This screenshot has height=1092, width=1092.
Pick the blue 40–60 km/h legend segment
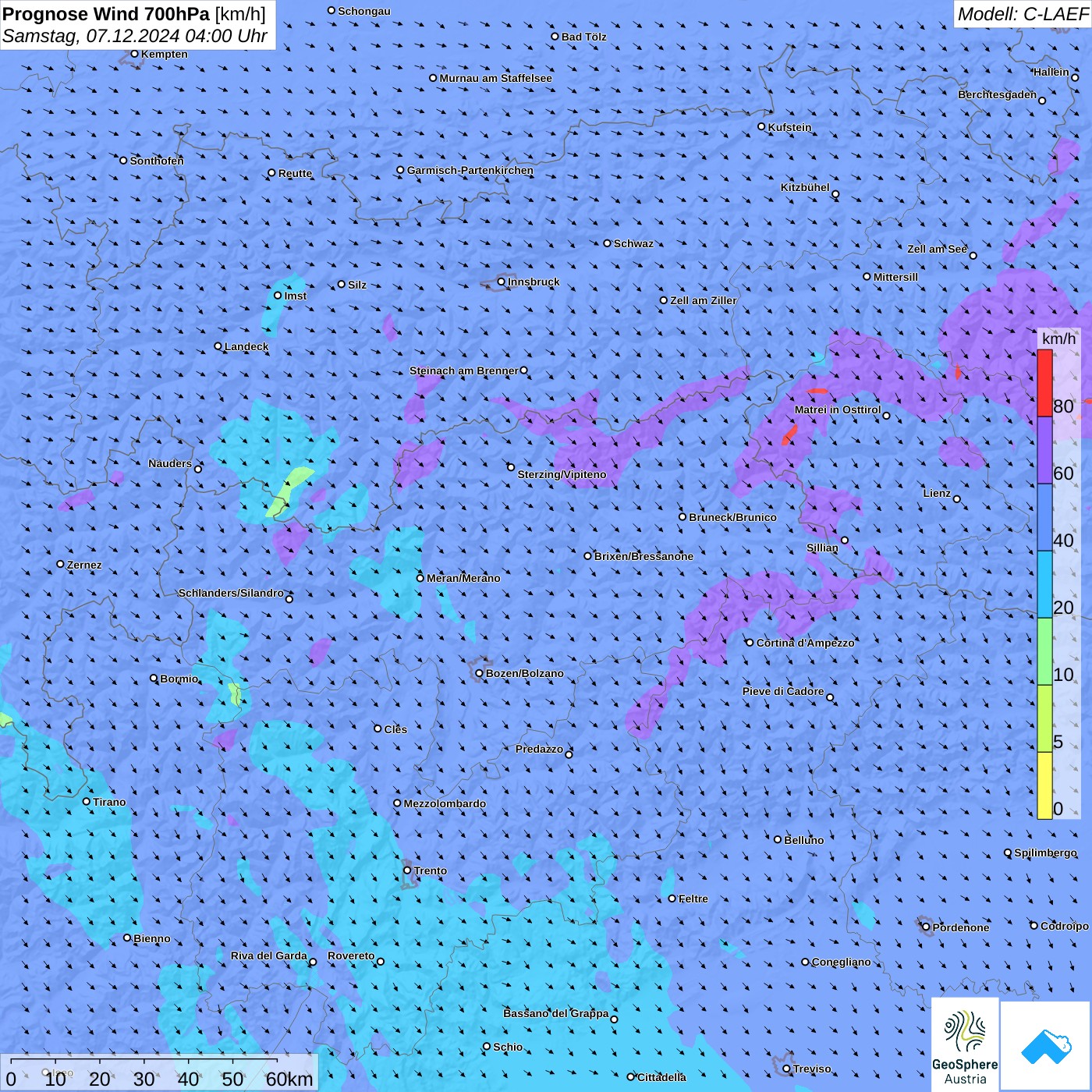coord(1044,518)
